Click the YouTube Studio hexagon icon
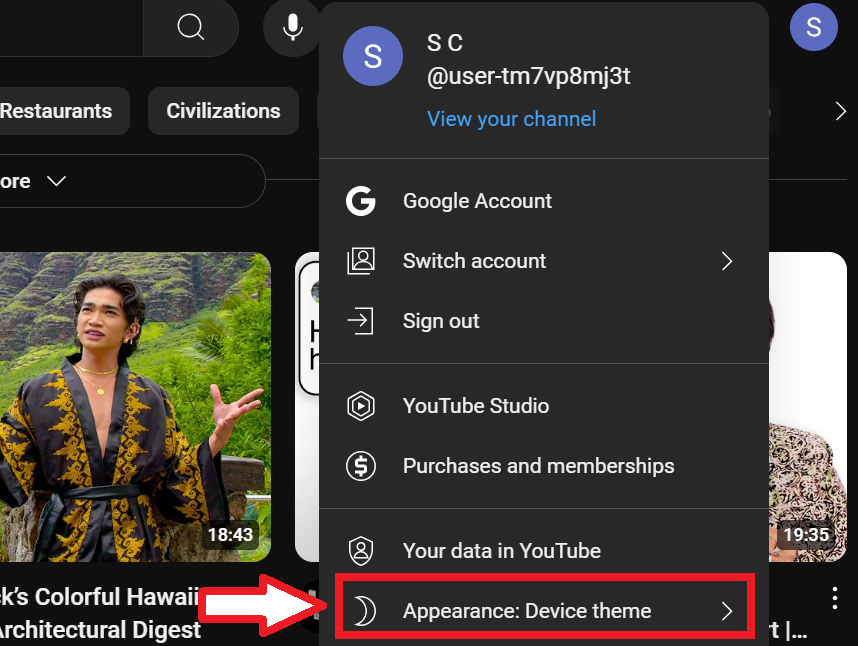 (x=361, y=406)
